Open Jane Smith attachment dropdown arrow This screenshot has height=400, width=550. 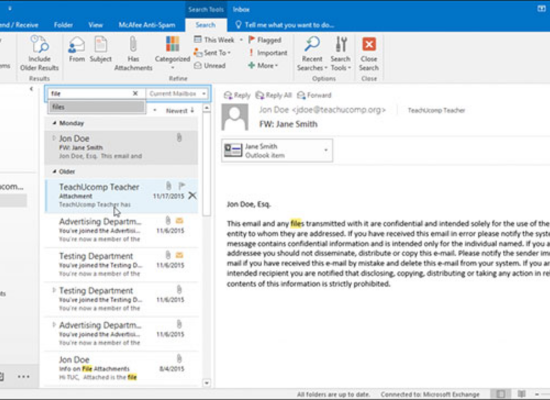coord(326,151)
